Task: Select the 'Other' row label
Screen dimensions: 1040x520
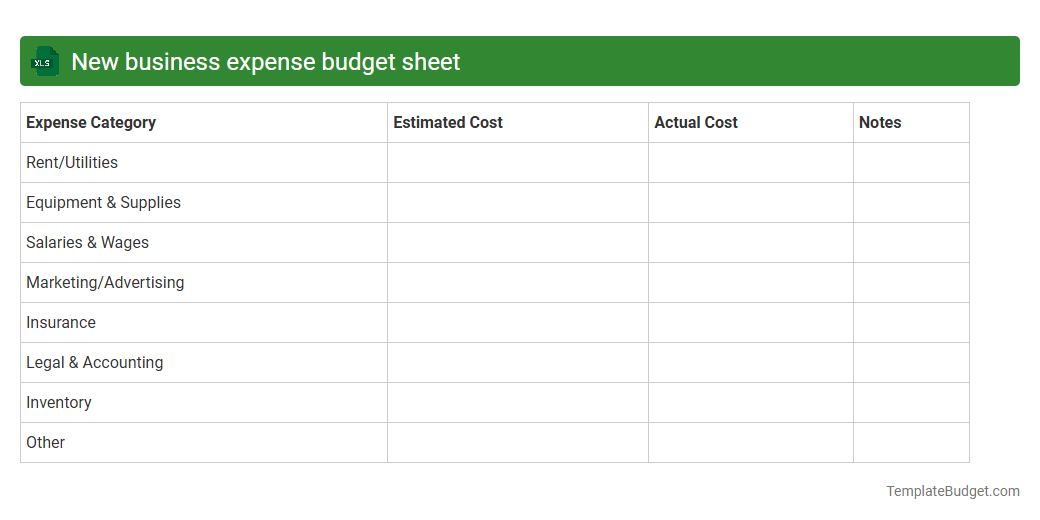Action: pyautogui.click(x=46, y=442)
